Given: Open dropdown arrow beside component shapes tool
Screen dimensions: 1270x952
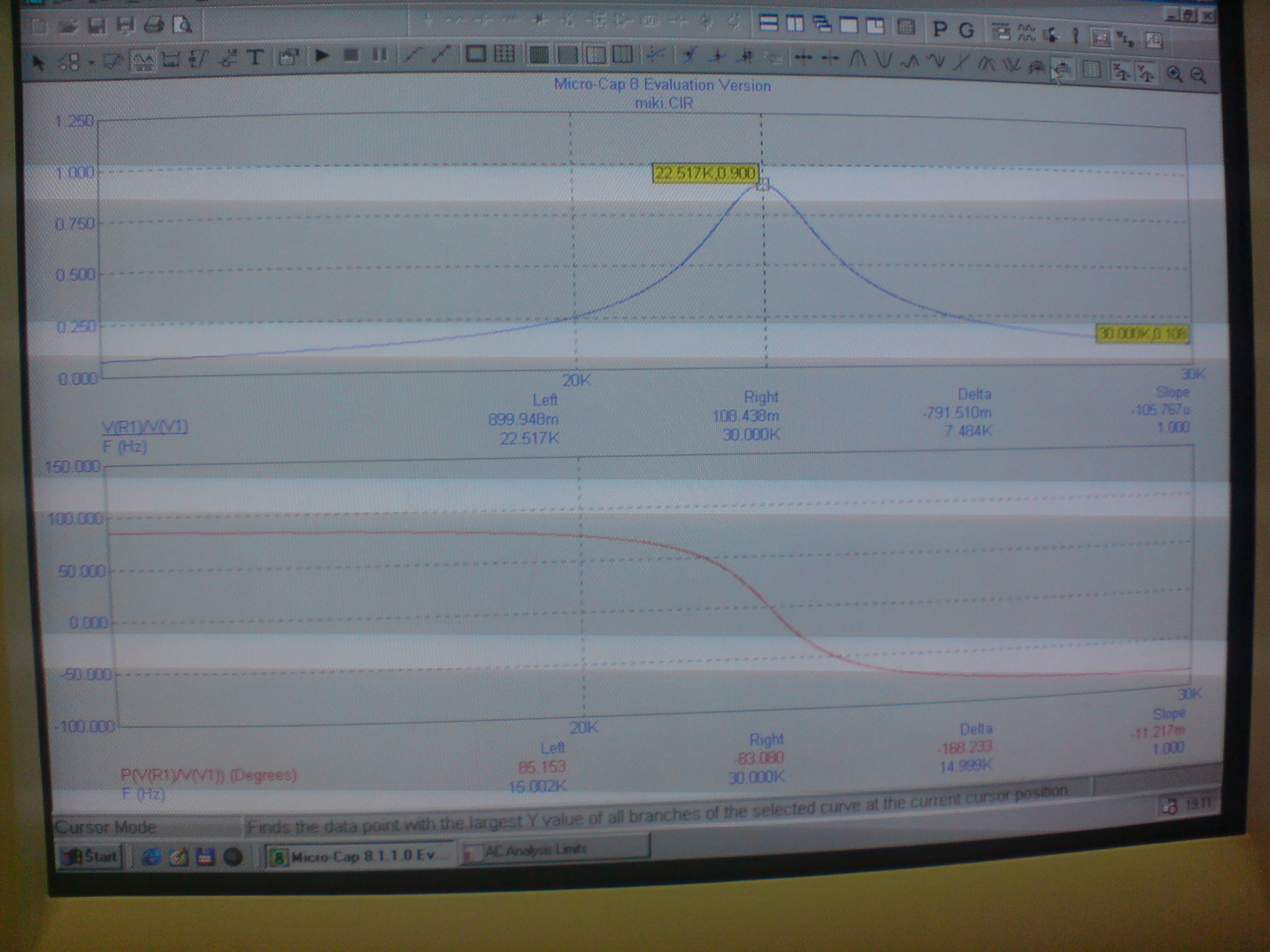Looking at the screenshot, I should coord(91,63).
